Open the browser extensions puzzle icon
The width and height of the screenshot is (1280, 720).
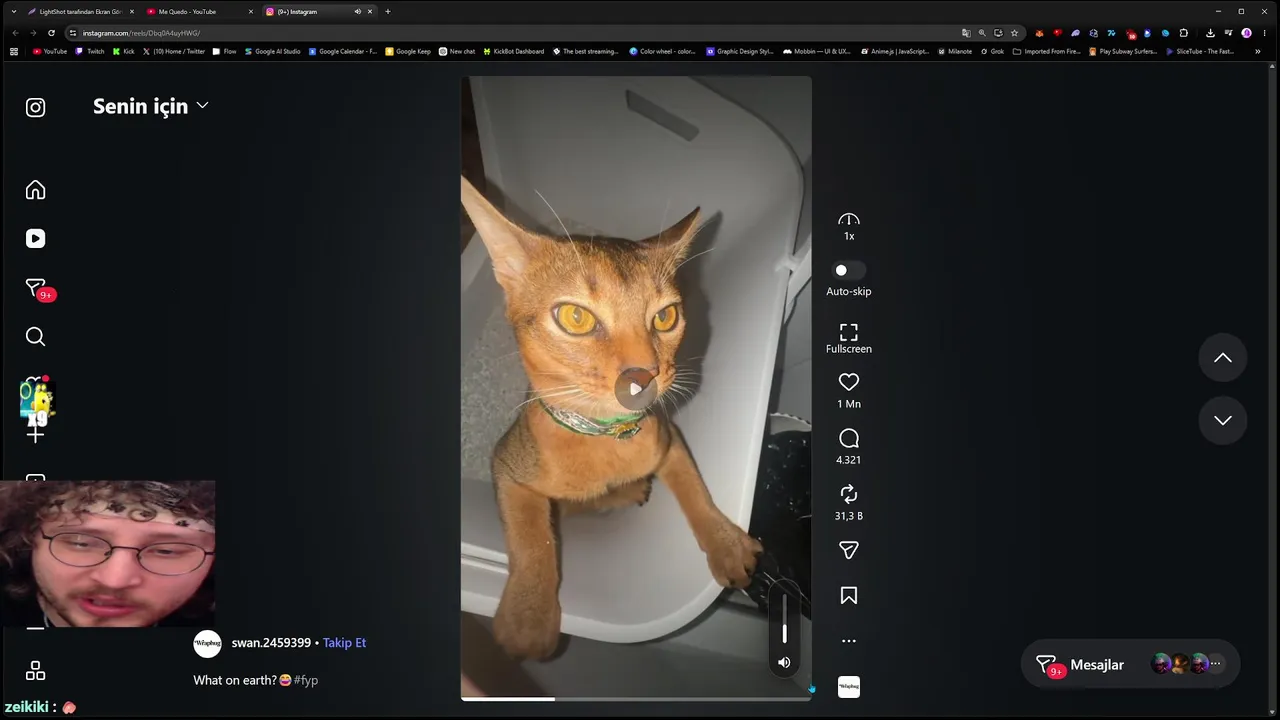pos(1184,33)
